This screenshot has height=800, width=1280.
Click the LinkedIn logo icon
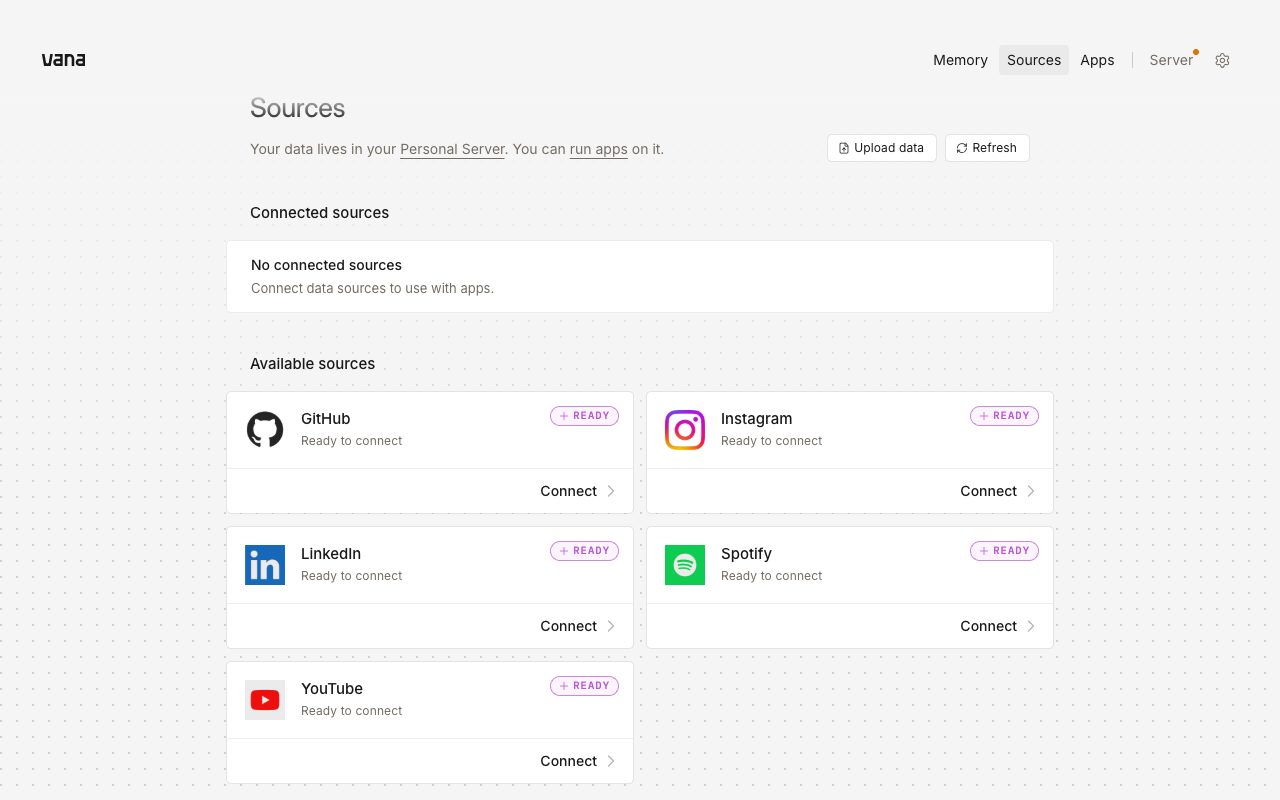265,565
